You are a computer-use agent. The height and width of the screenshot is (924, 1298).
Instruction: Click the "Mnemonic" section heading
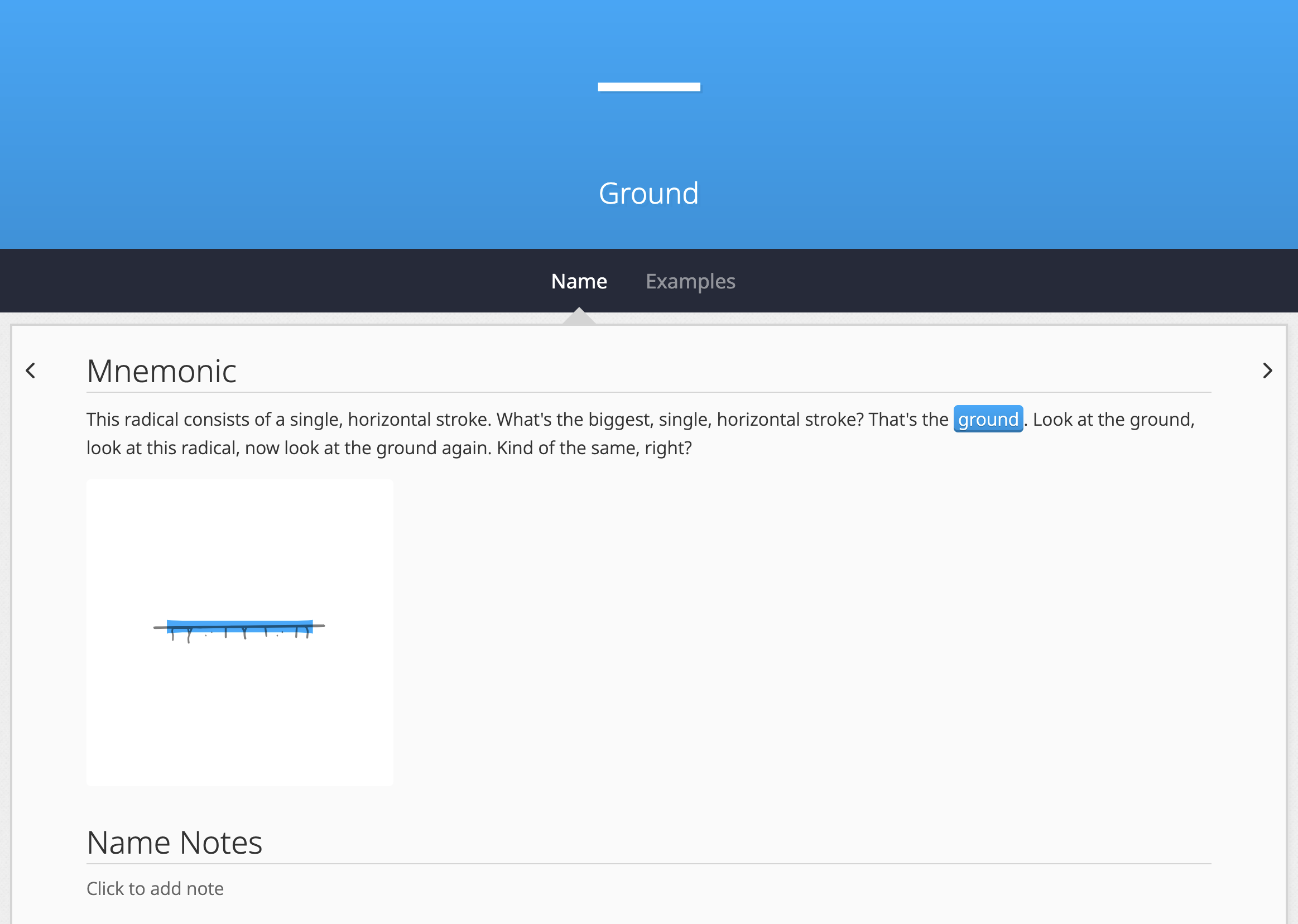(162, 371)
